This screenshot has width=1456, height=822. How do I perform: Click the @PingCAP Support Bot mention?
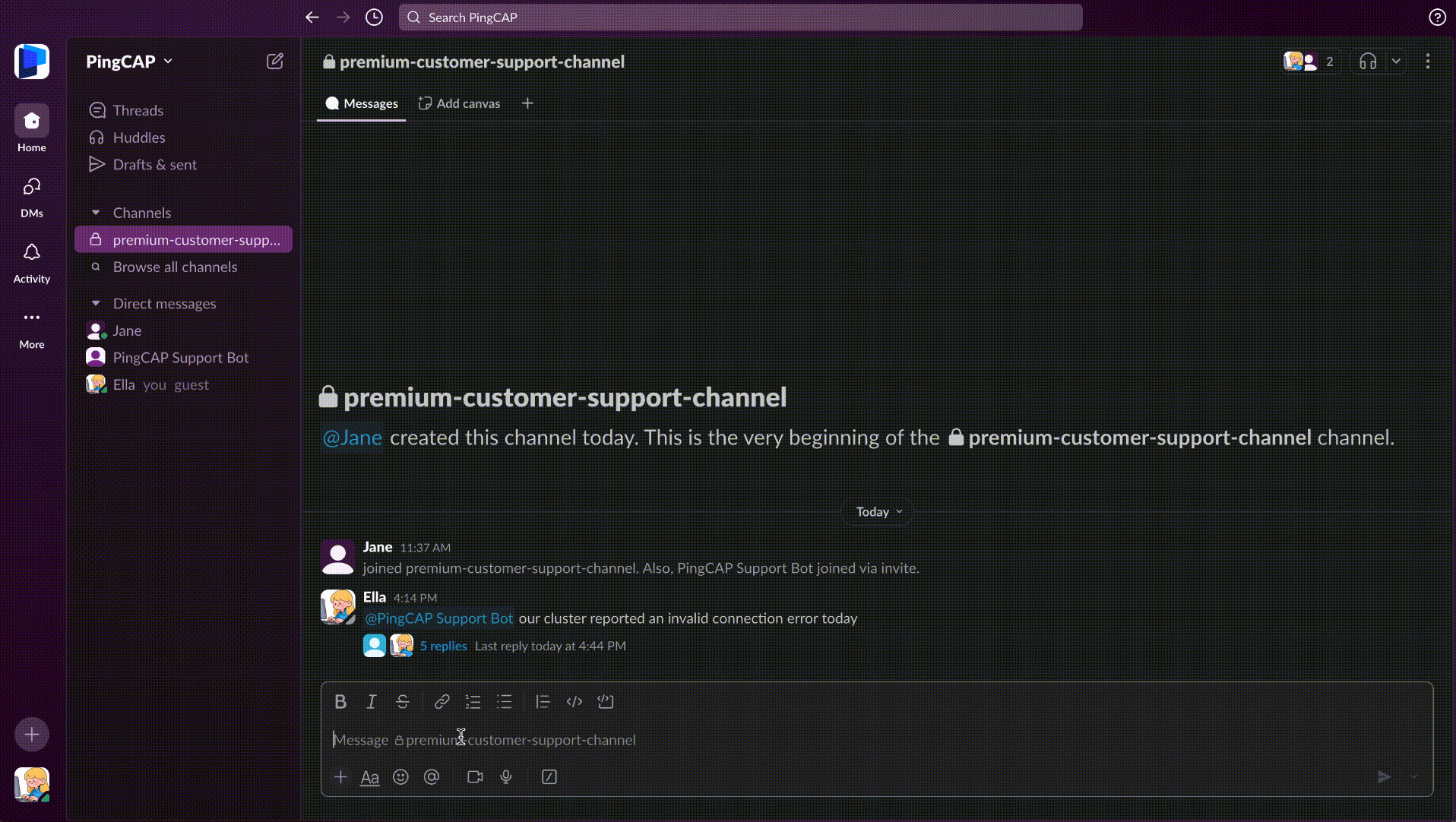coord(438,619)
